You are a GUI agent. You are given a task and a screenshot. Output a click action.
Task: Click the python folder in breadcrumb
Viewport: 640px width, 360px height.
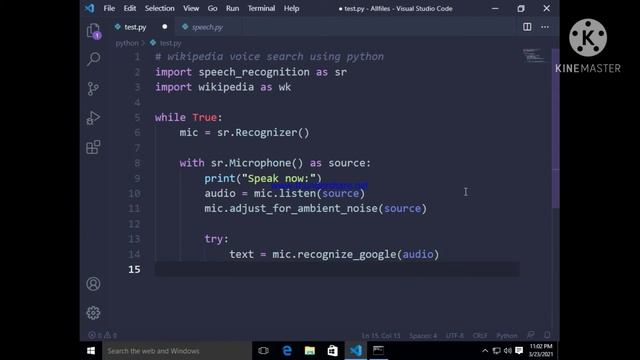click(x=127, y=43)
